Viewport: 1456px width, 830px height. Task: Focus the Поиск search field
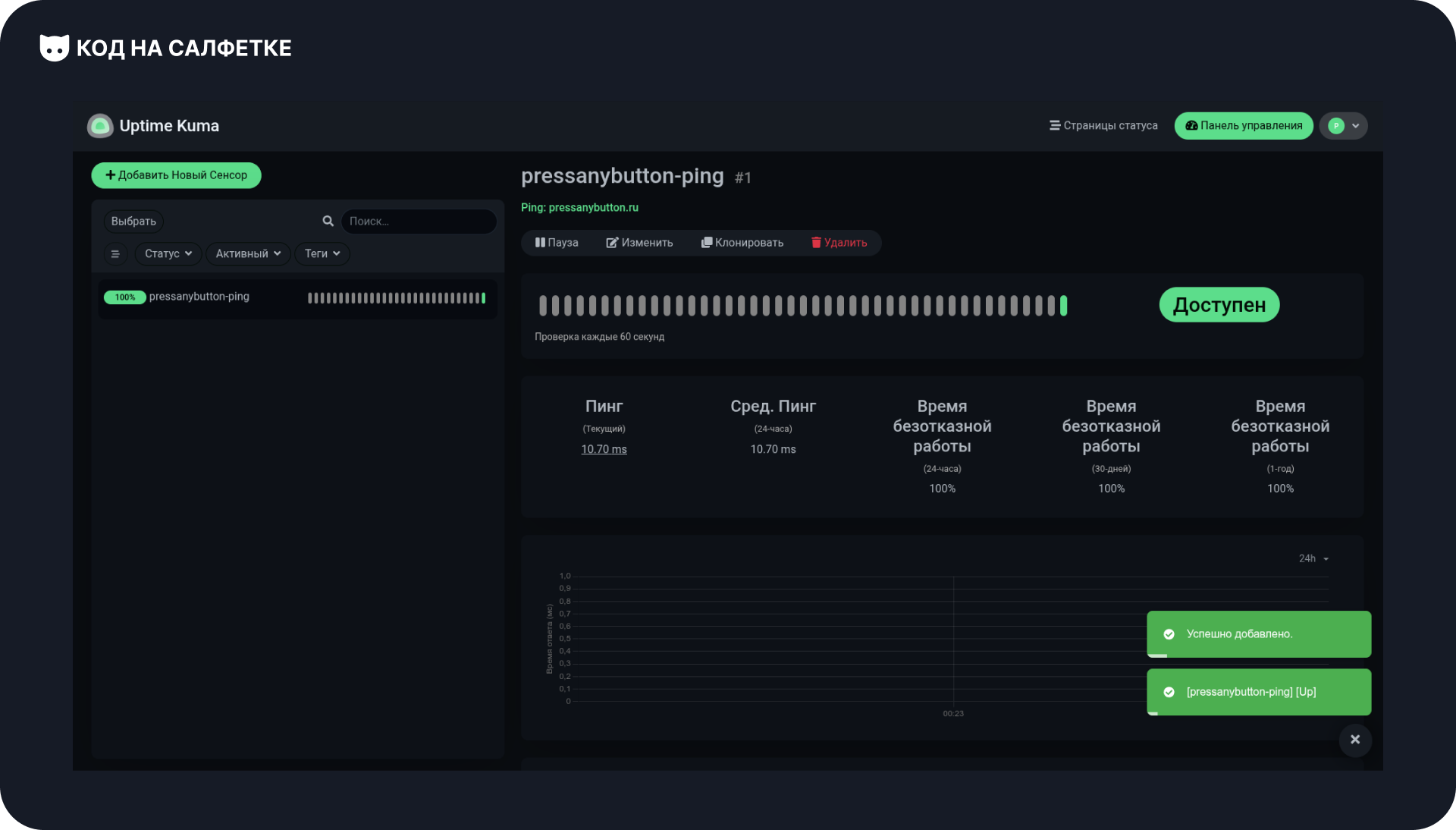click(x=419, y=222)
